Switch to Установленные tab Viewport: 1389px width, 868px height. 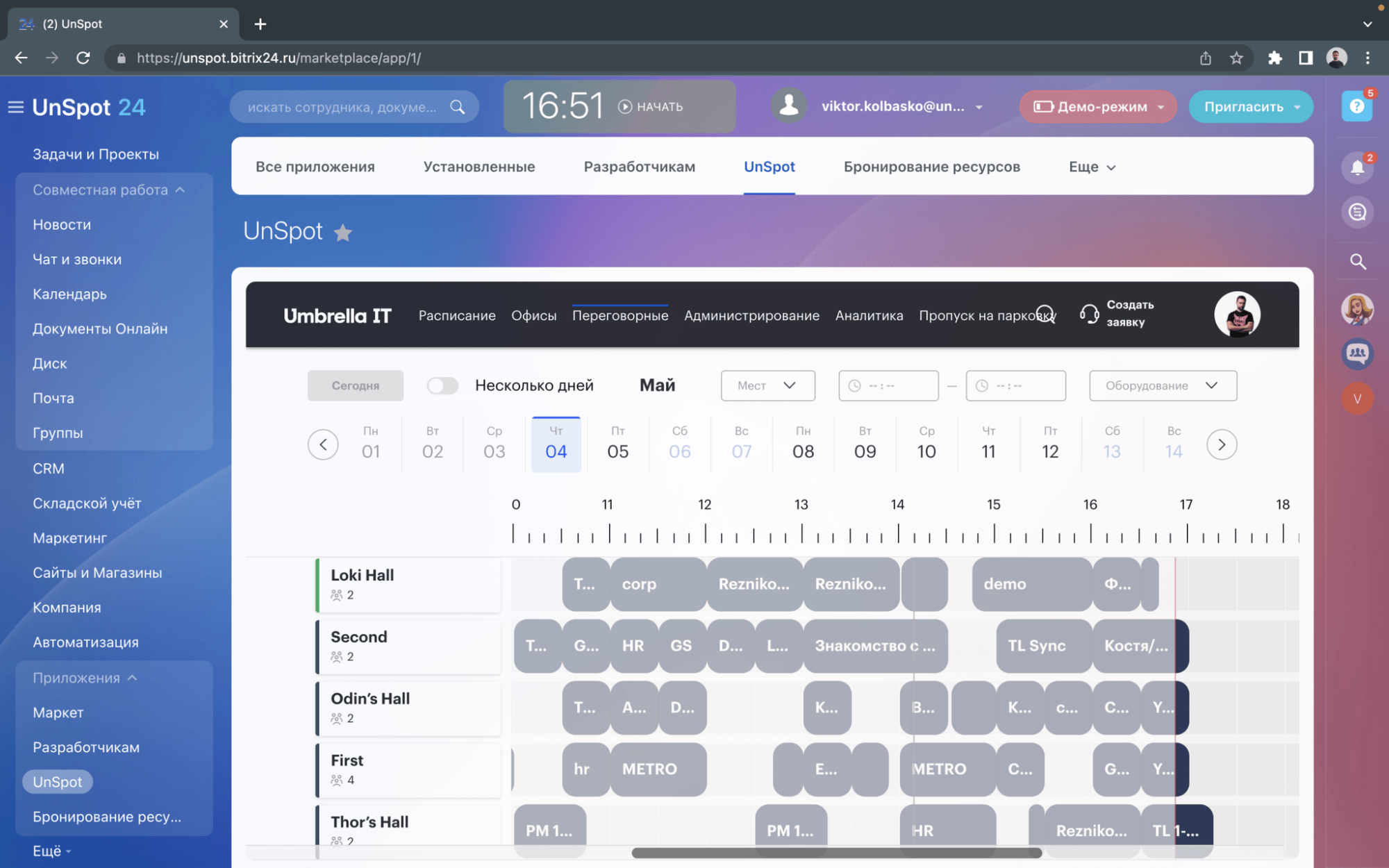pos(479,167)
